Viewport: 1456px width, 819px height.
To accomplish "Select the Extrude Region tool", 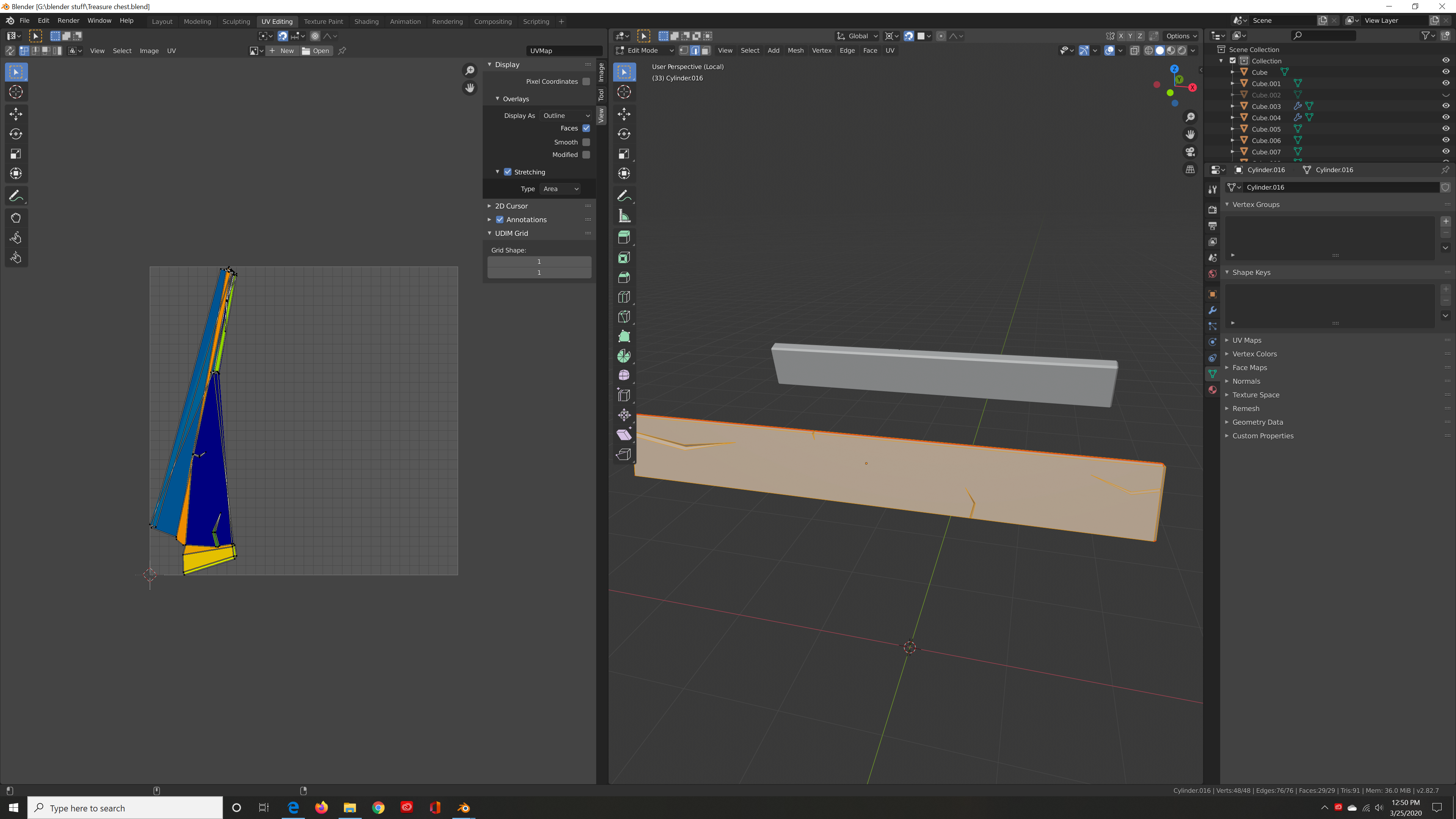I will click(624, 237).
